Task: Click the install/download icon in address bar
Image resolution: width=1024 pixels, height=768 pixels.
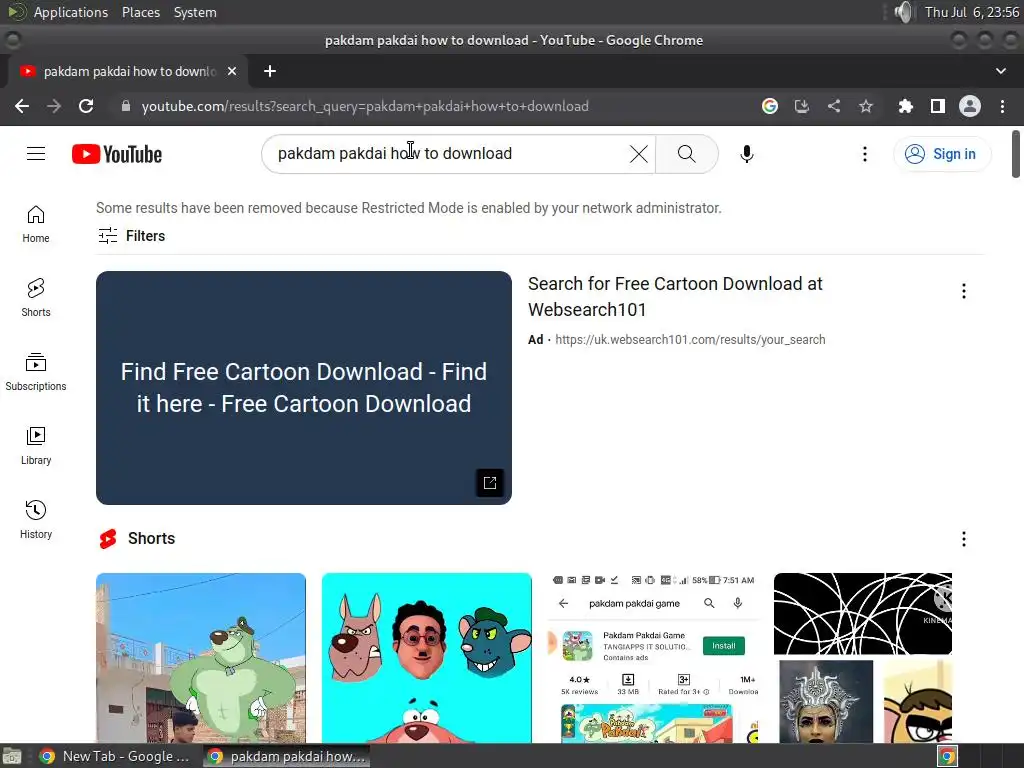Action: tap(802, 106)
